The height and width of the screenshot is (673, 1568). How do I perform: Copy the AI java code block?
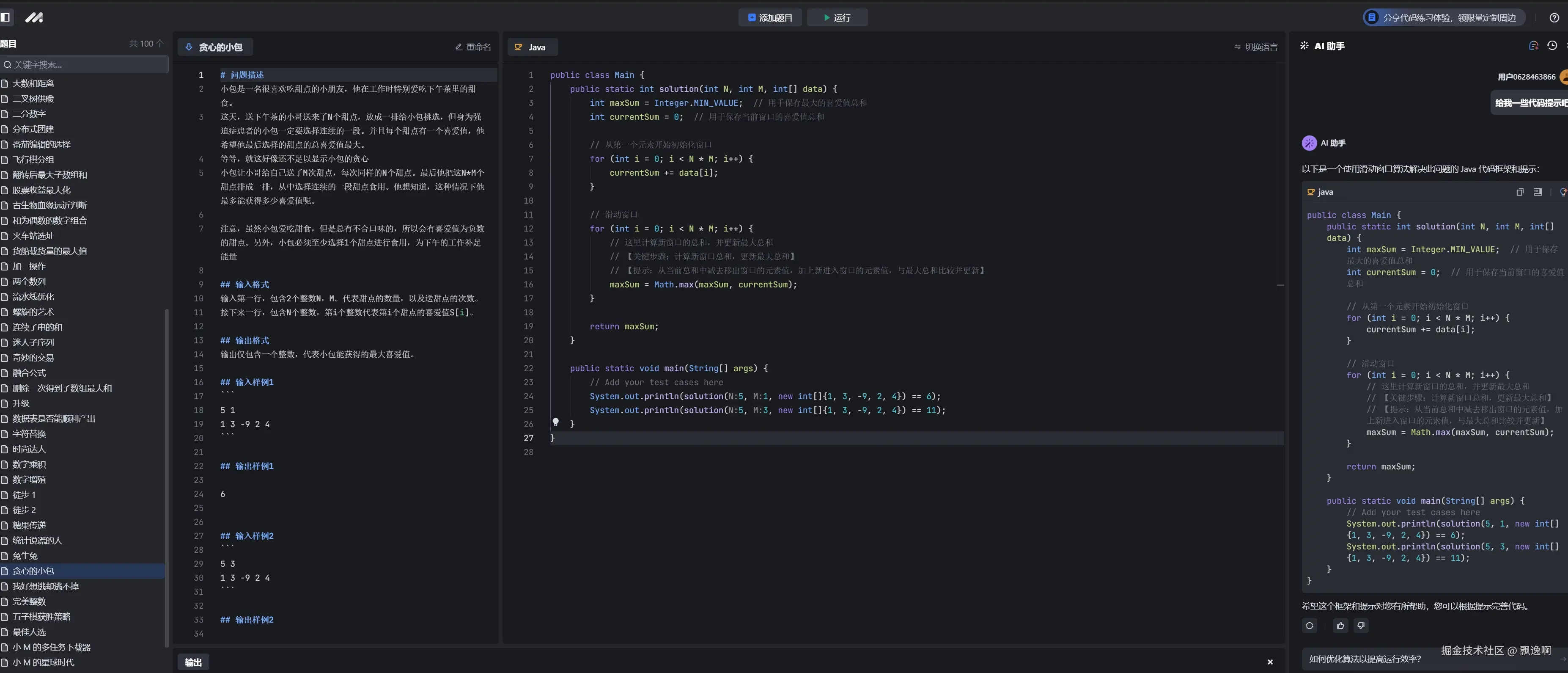point(1519,192)
